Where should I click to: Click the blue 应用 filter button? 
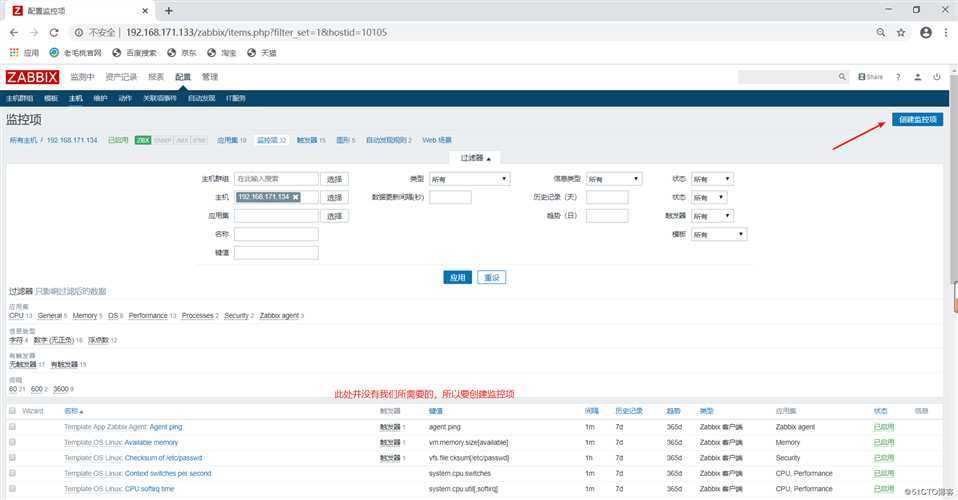coord(457,278)
